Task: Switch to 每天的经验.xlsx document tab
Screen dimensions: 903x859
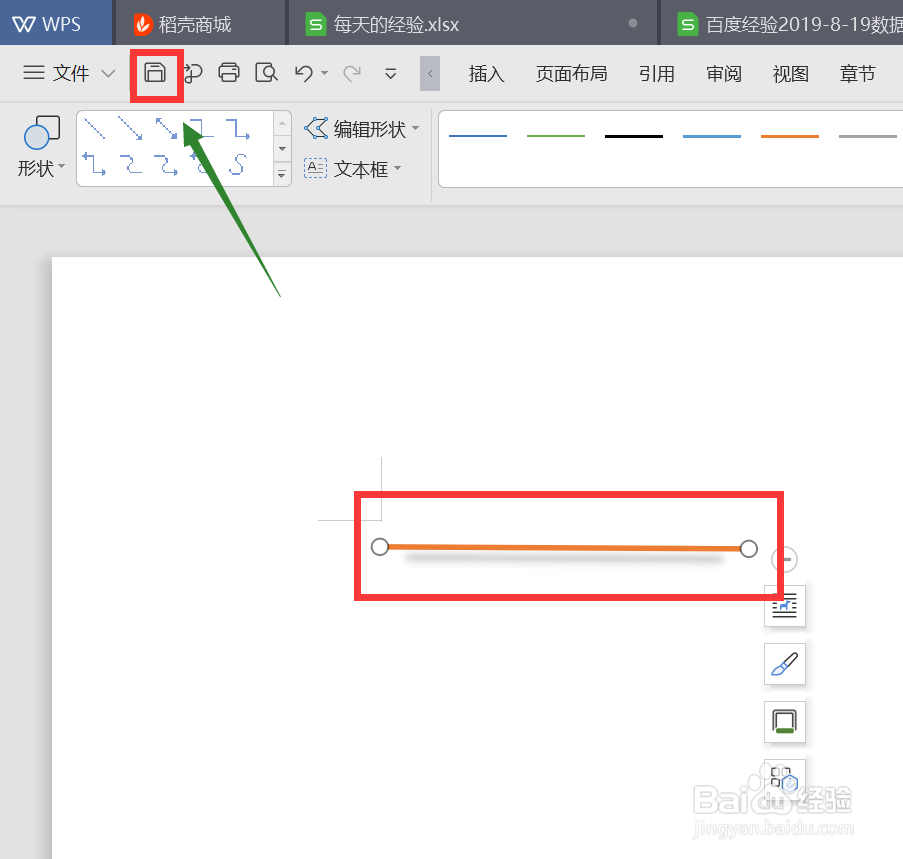Action: [472, 24]
